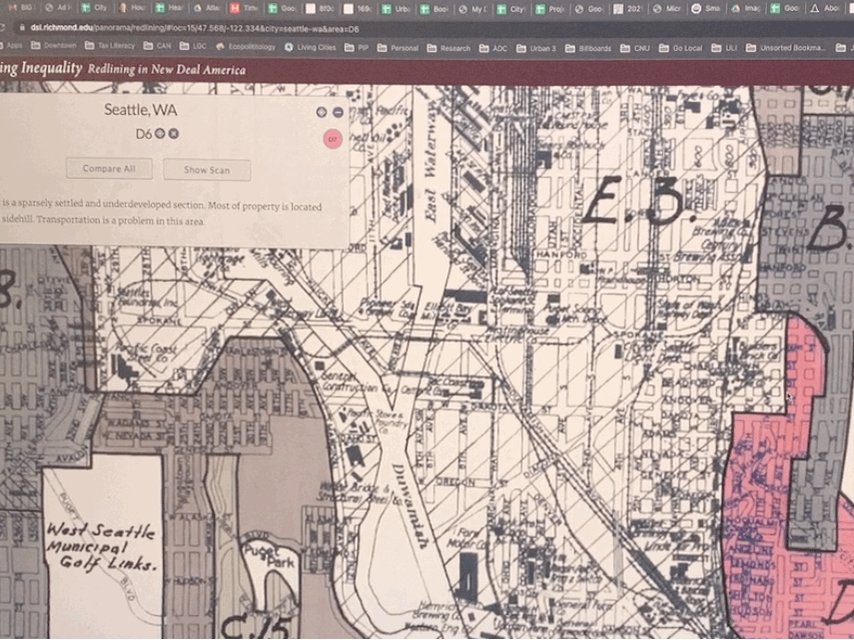Image resolution: width=854 pixels, height=640 pixels.
Task: Open the Downtown bookmarks folder
Action: (x=54, y=46)
